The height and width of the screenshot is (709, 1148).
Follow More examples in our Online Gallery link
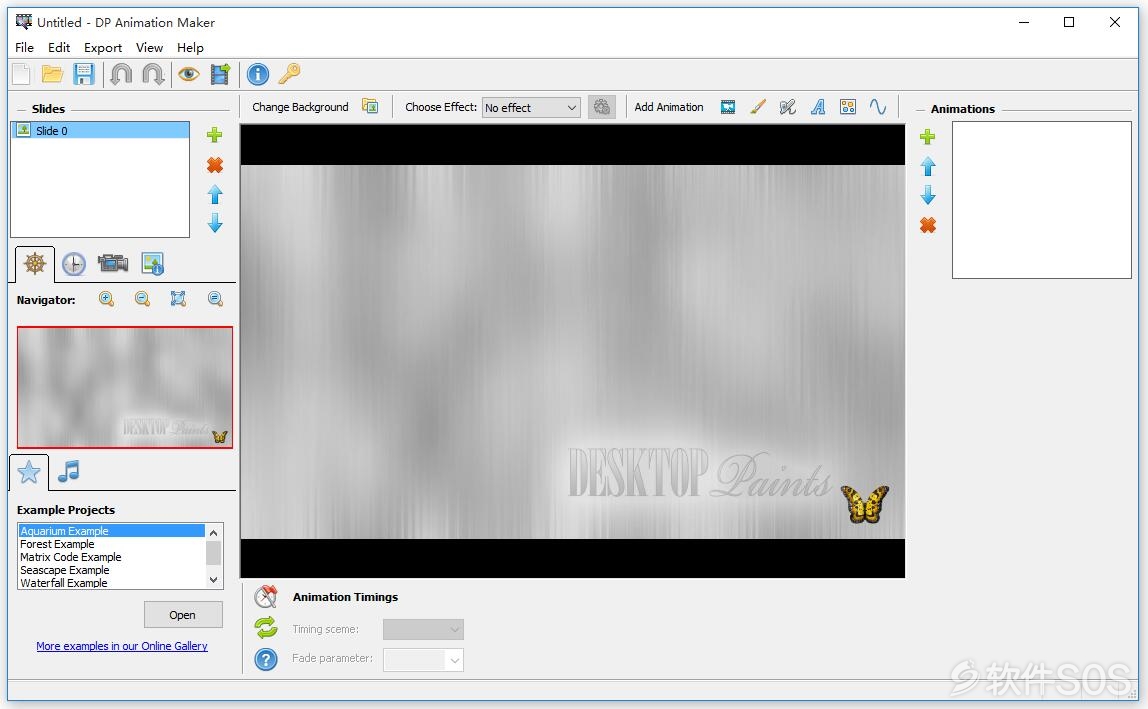(122, 646)
